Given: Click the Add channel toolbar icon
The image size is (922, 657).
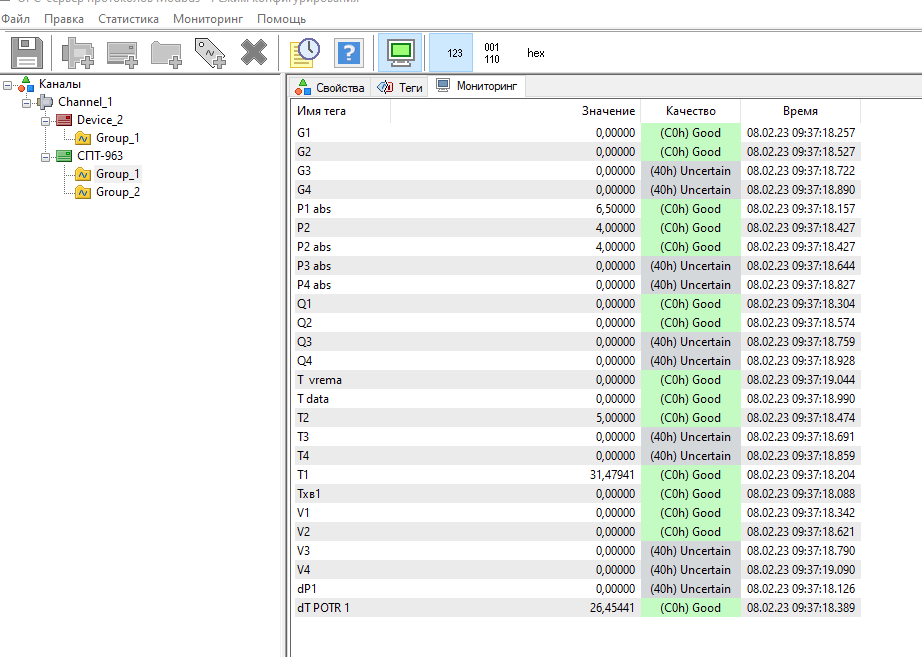Looking at the screenshot, I should click(x=77, y=52).
